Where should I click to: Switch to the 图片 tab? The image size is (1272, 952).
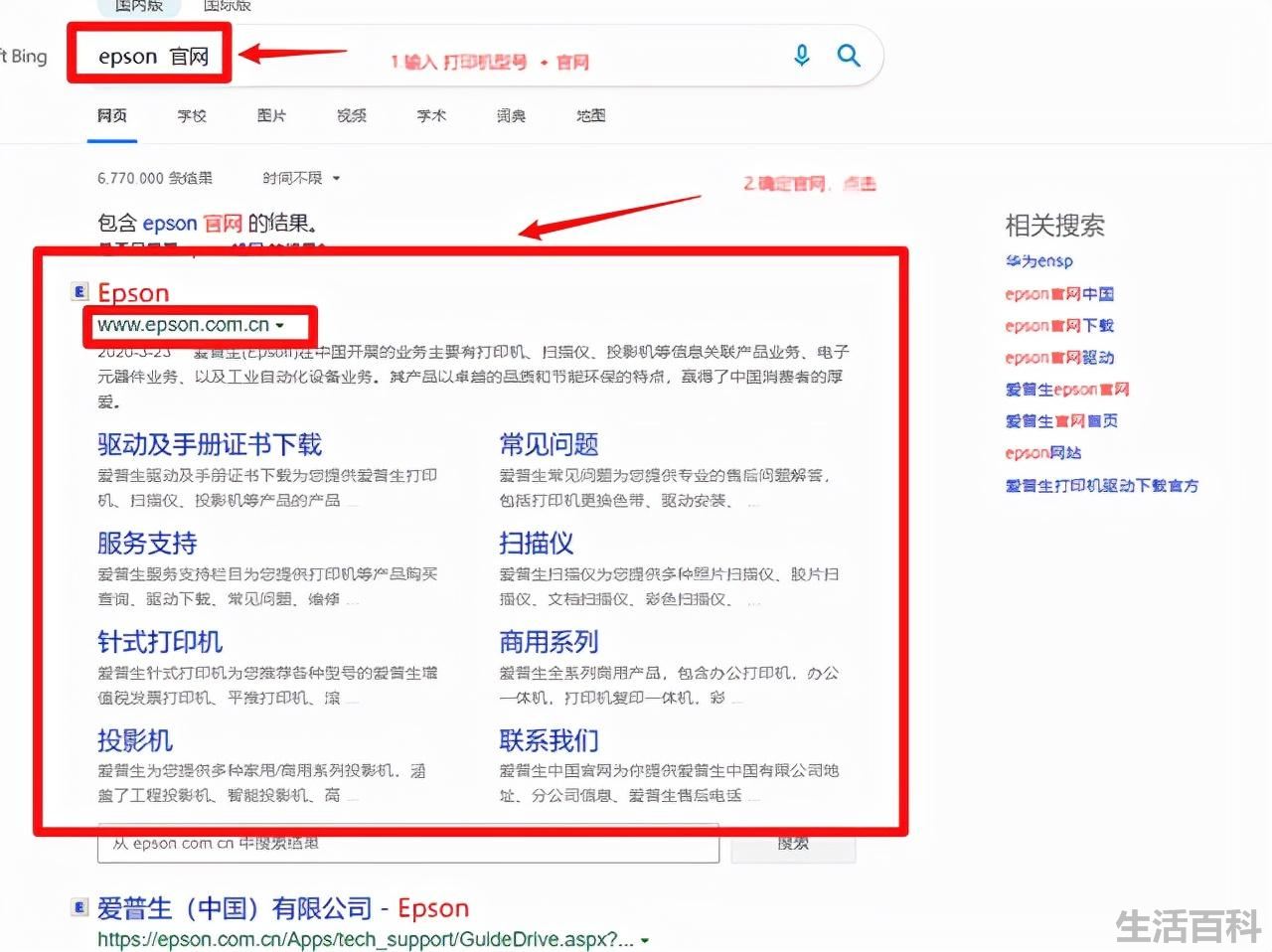pyautogui.click(x=271, y=115)
